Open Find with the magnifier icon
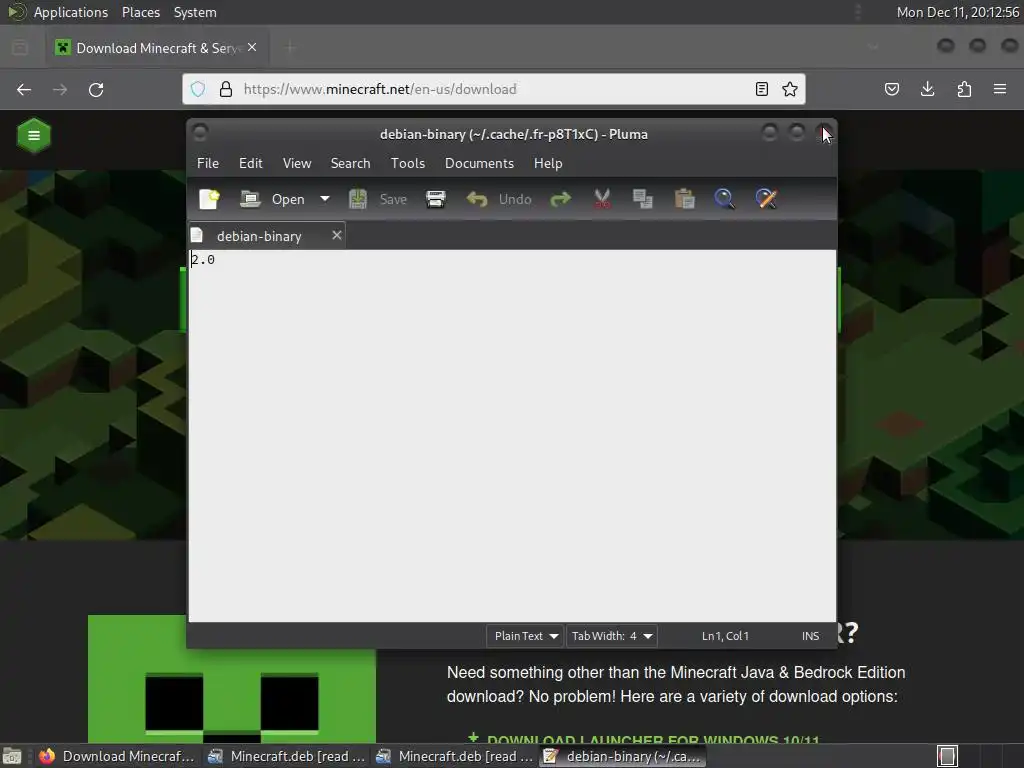 coord(724,199)
